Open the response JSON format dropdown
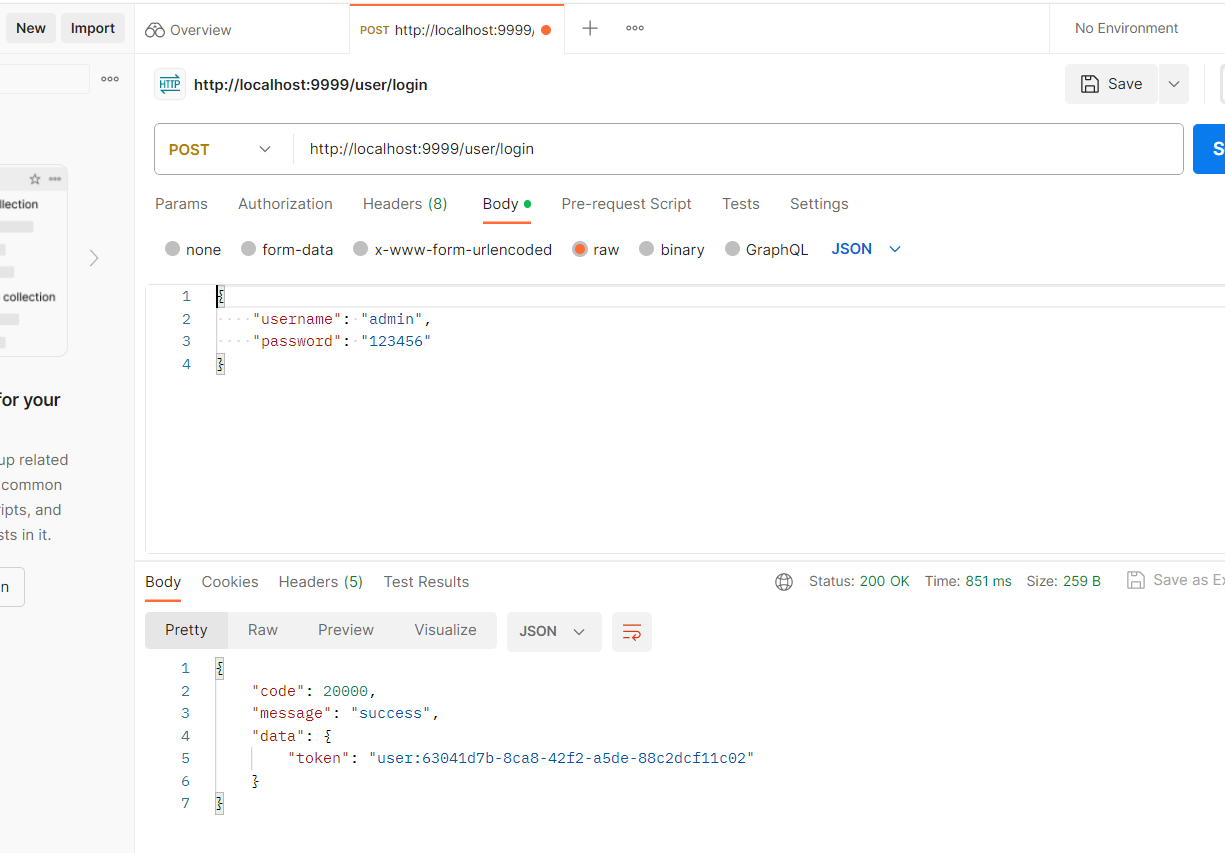1225x853 pixels. [554, 632]
